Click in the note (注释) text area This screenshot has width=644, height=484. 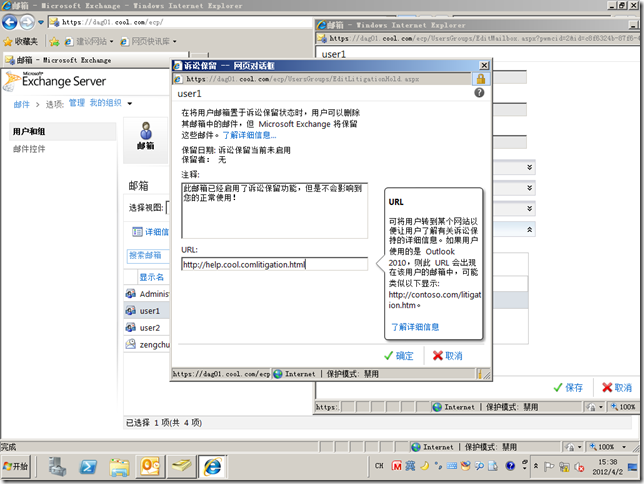pos(274,210)
